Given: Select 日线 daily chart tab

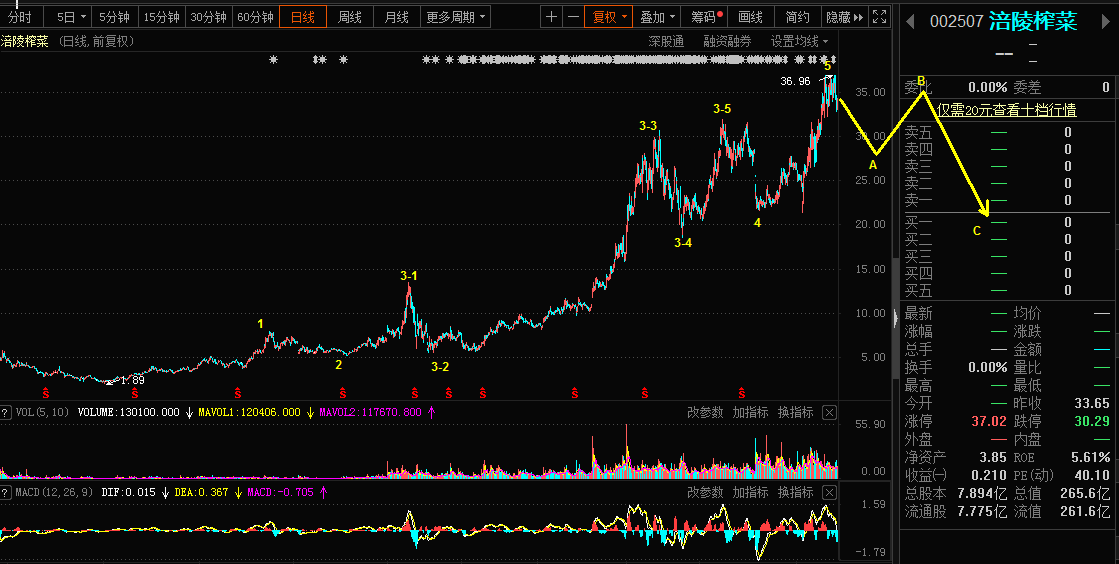Looking at the screenshot, I should [303, 16].
